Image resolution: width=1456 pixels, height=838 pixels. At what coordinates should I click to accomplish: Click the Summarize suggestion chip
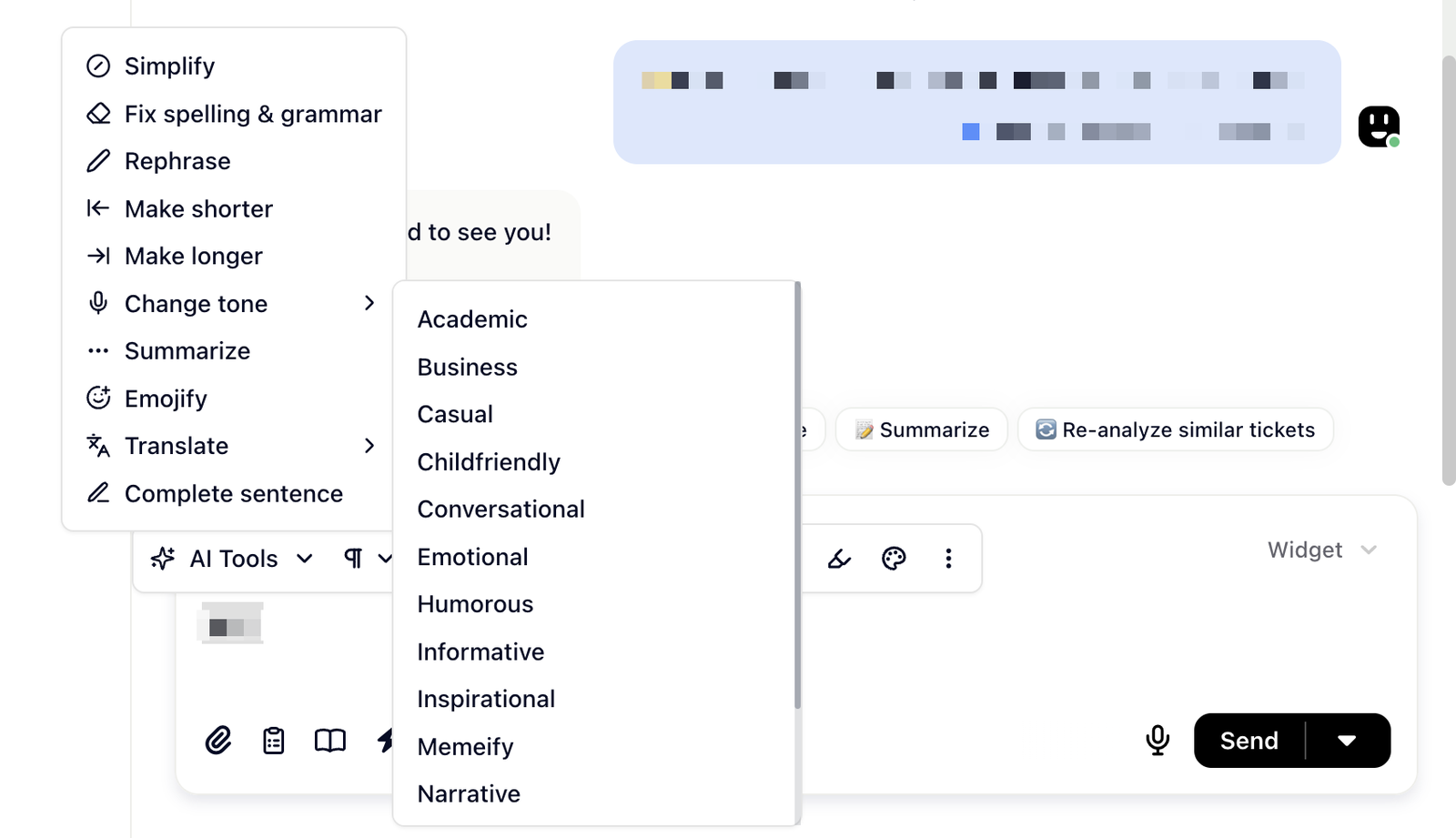tap(921, 429)
